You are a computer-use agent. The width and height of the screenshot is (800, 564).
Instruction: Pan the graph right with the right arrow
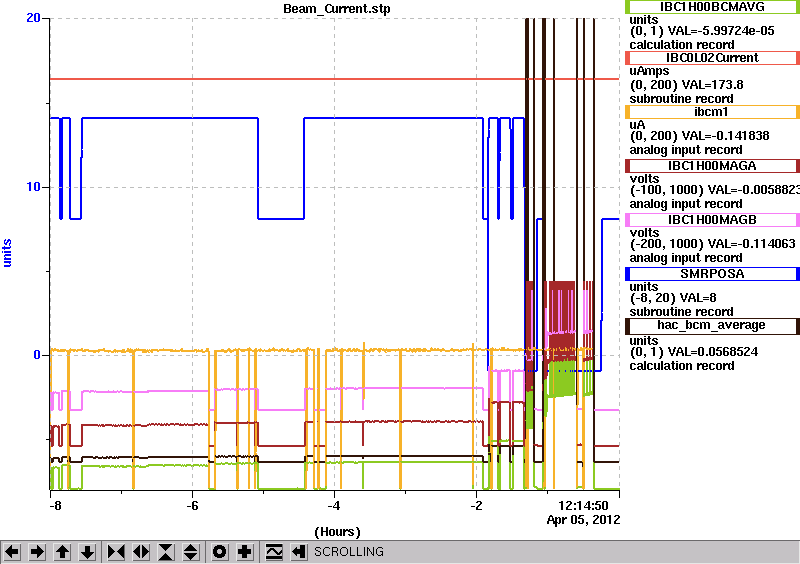(x=37, y=552)
